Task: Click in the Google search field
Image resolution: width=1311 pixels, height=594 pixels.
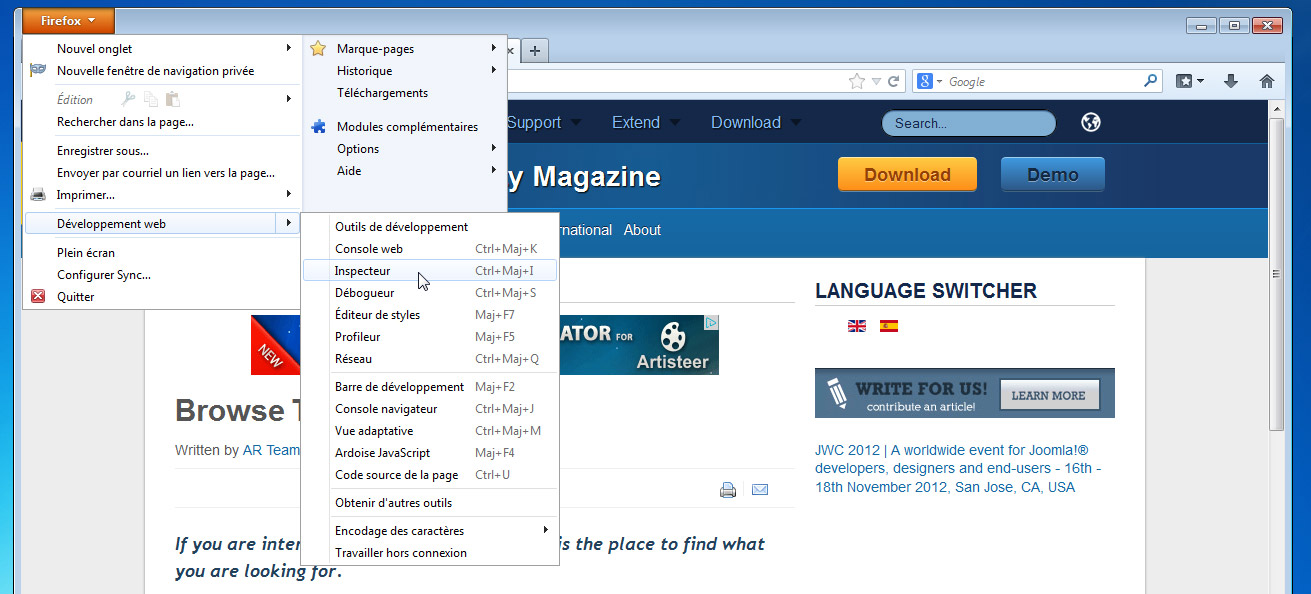Action: [1043, 81]
